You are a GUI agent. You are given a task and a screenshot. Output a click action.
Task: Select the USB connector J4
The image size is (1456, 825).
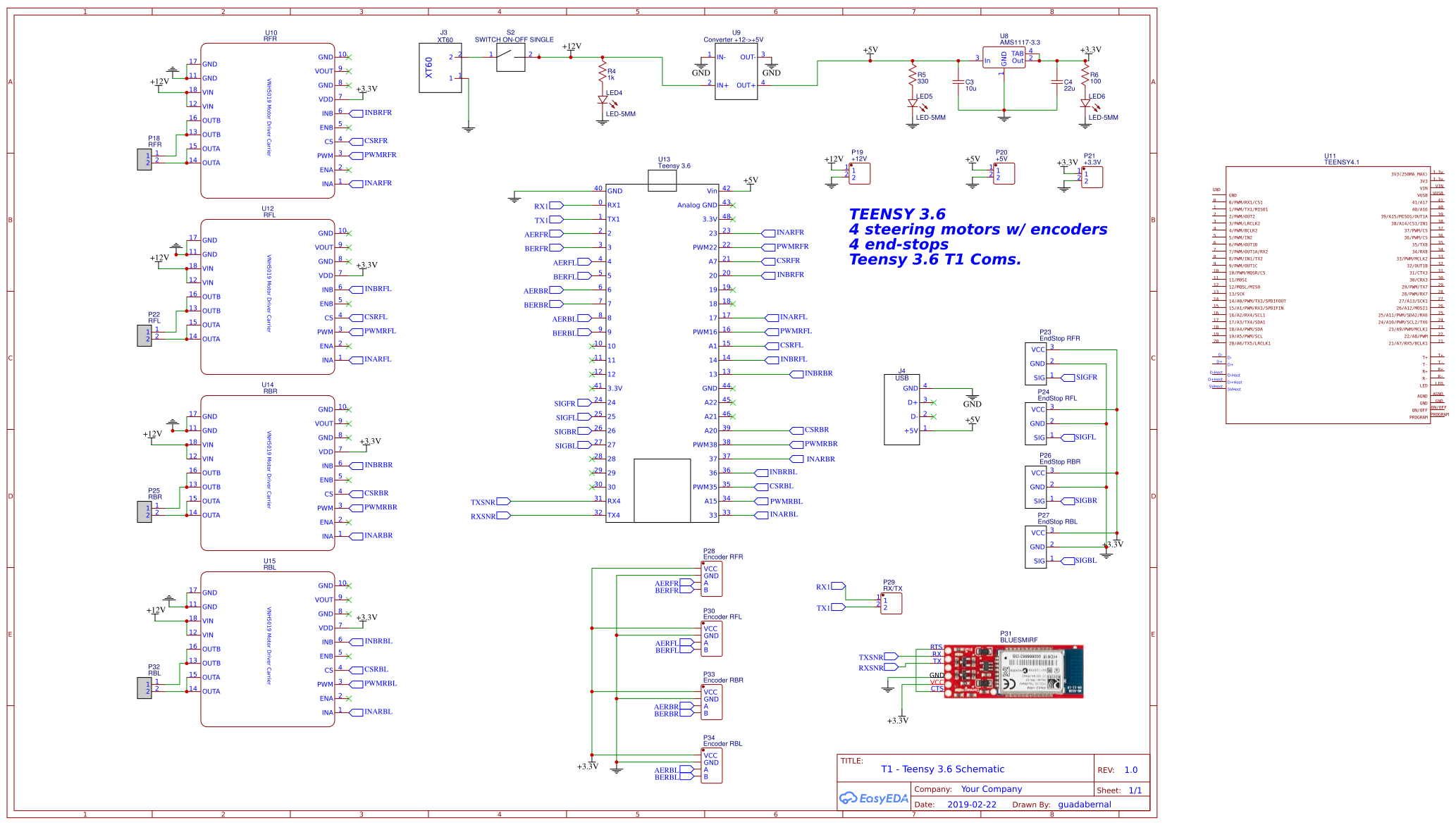point(901,409)
